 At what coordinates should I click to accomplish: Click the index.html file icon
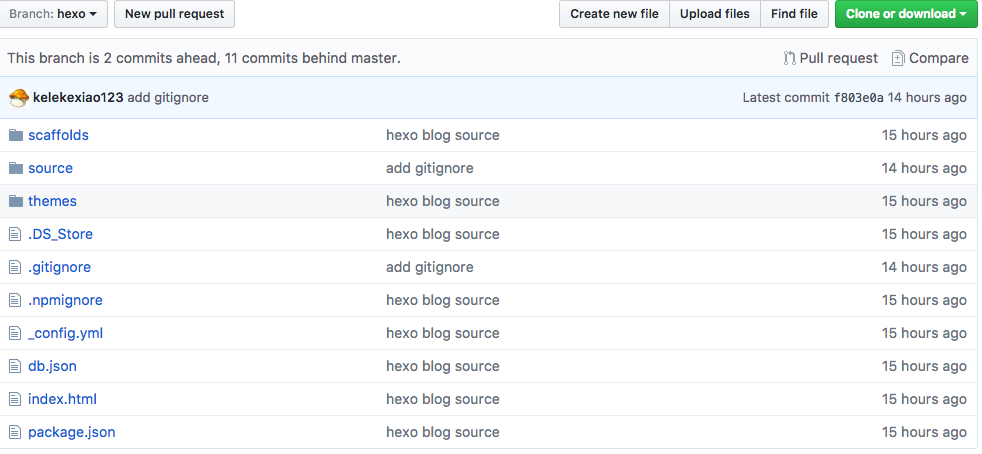[15, 400]
